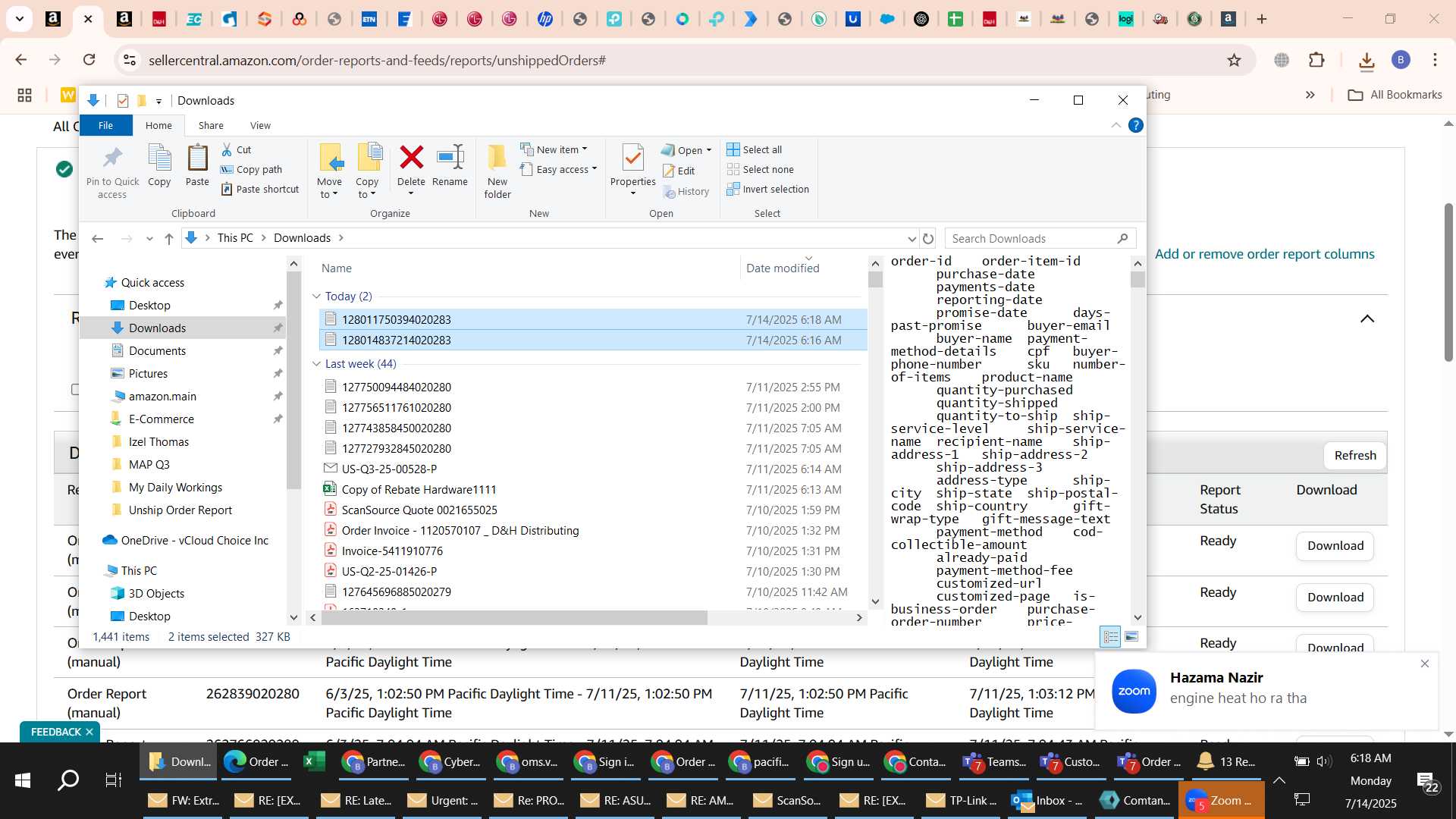Open Zoom app in the taskbar
This screenshot has height=819, width=1456.
tap(1221, 801)
